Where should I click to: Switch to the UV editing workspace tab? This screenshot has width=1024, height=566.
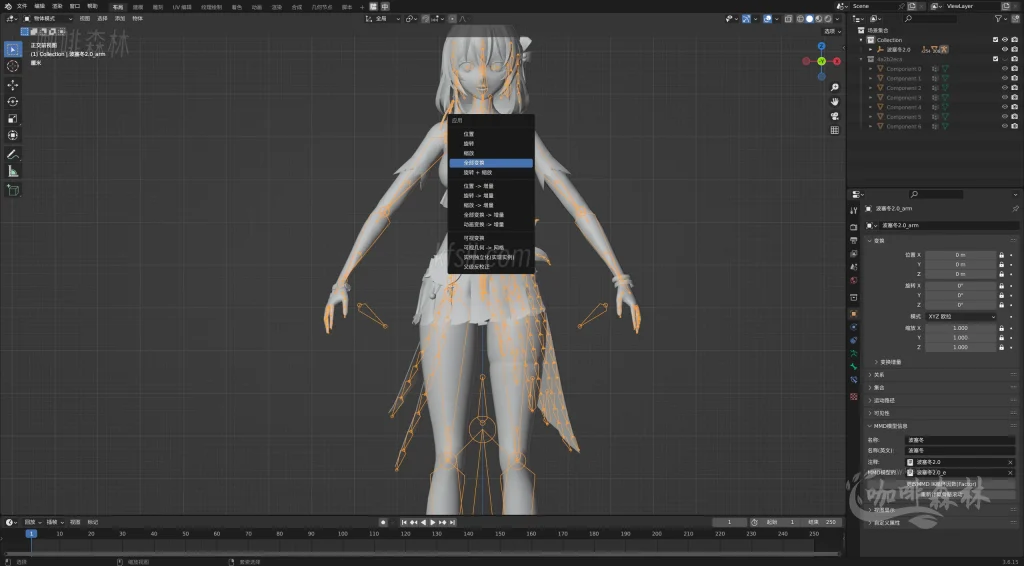[x=182, y=7]
